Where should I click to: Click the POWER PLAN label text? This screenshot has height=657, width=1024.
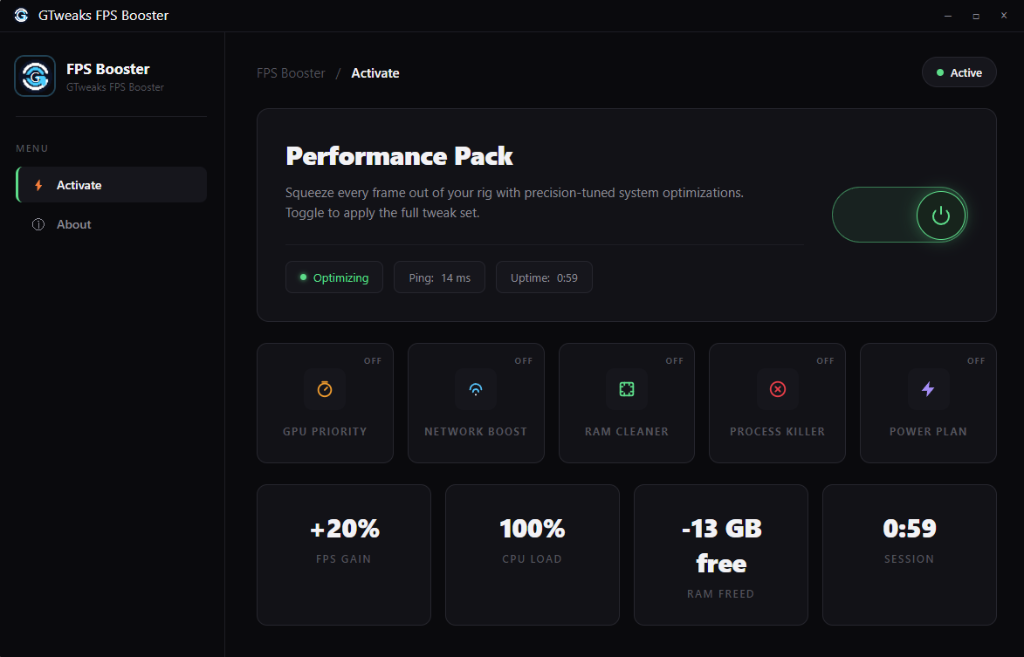(x=928, y=432)
